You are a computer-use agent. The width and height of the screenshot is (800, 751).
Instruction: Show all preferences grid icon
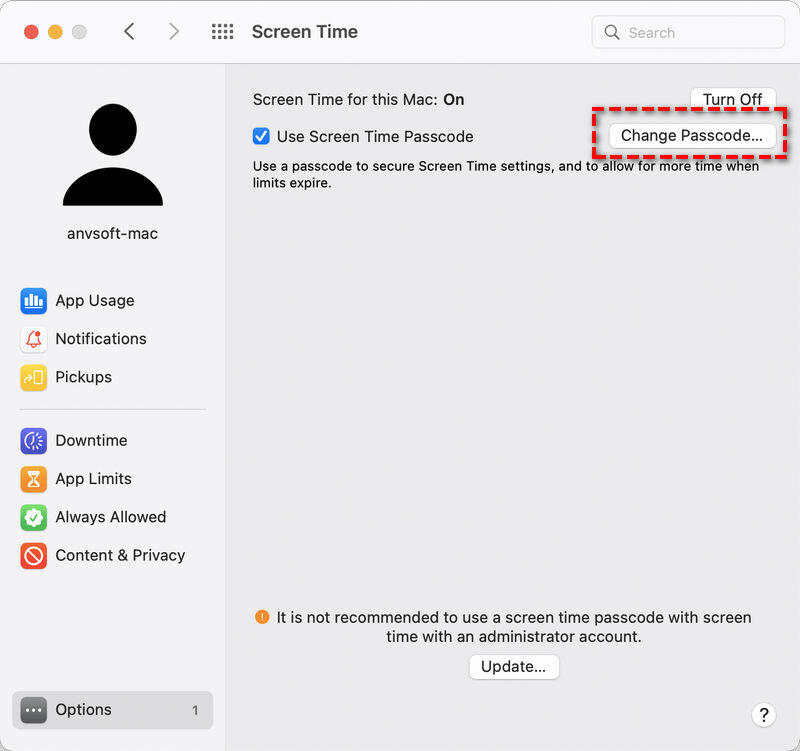tap(222, 32)
